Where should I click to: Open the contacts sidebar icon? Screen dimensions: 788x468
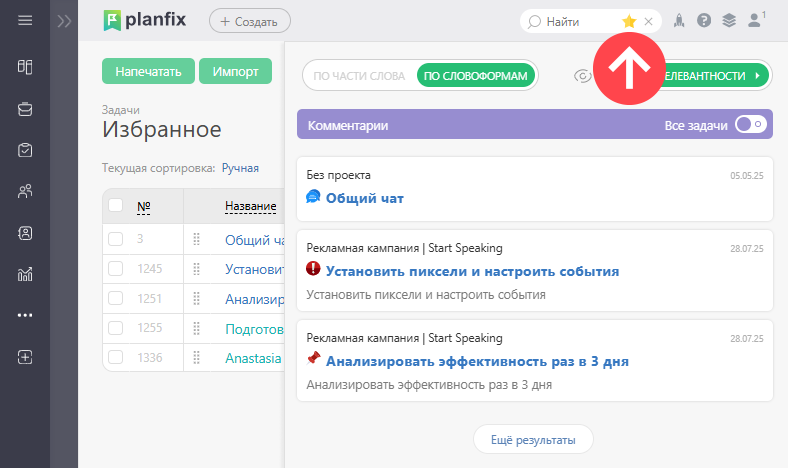click(x=25, y=233)
